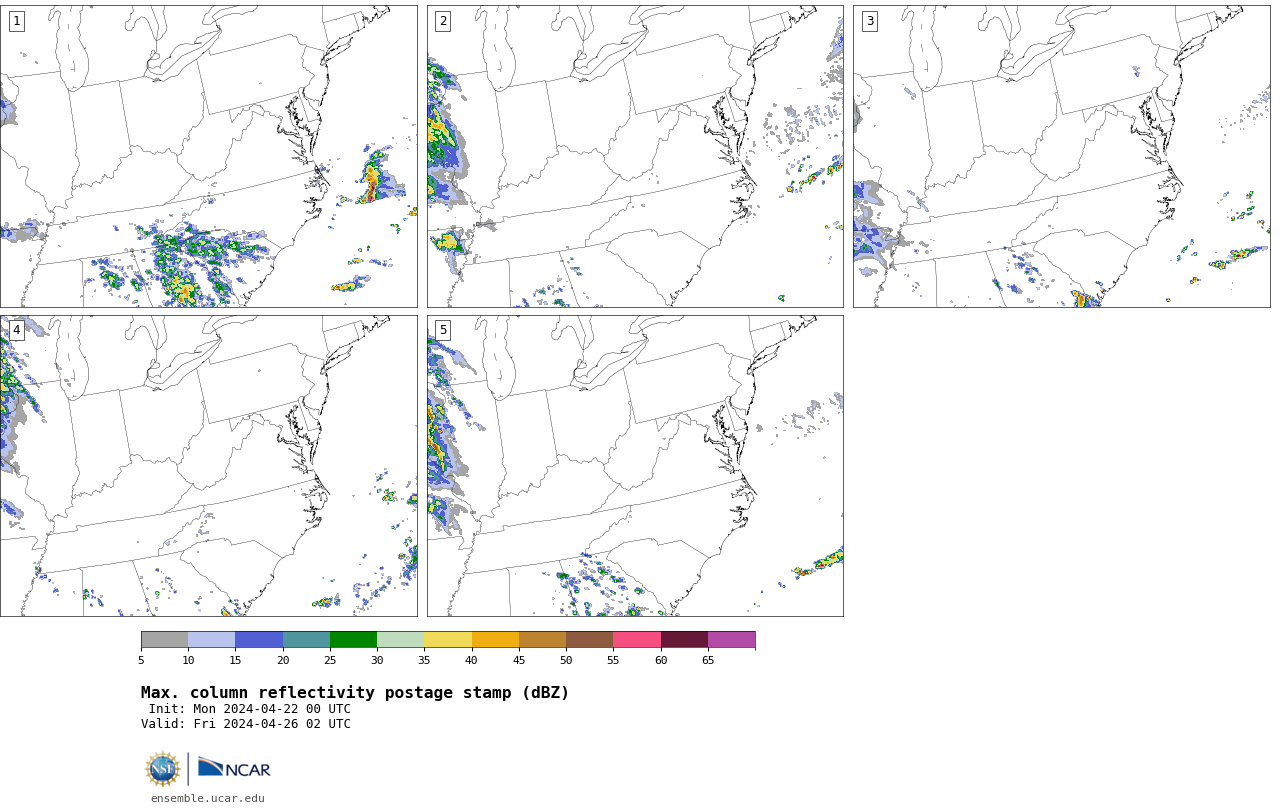Click panel number label 5
The image size is (1280, 809).
(443, 330)
